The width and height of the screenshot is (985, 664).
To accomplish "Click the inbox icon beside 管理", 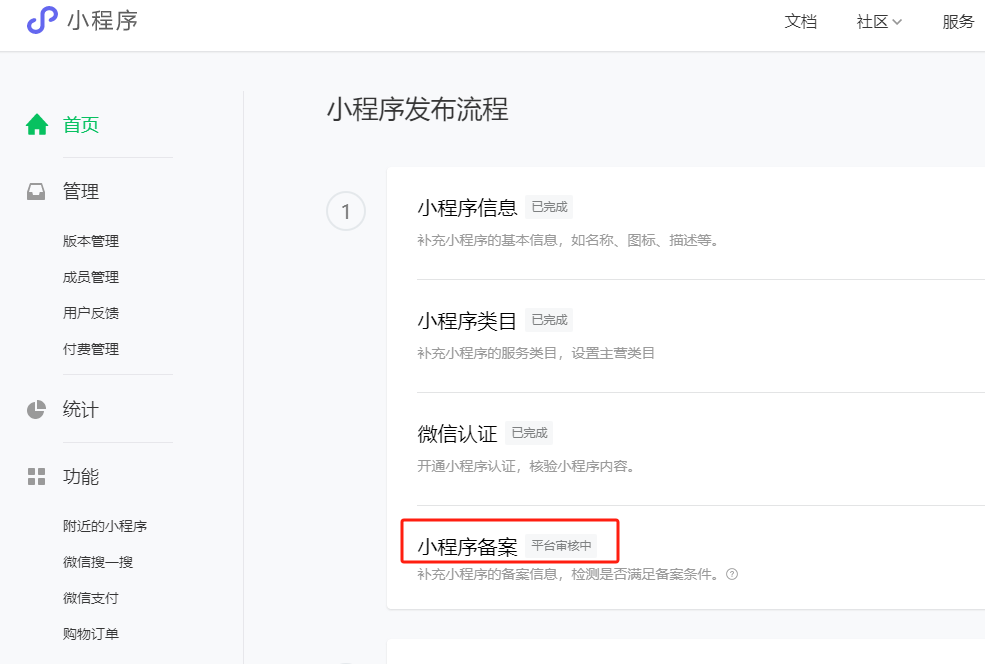I will 36,192.
